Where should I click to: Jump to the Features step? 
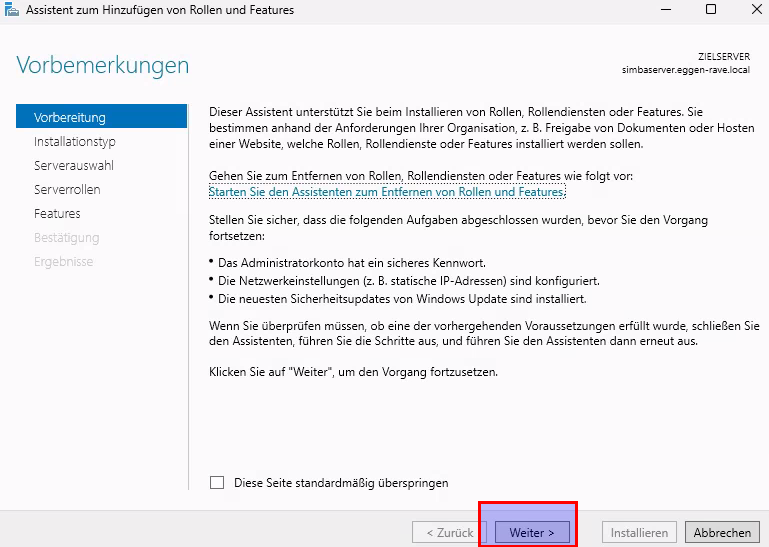57,214
